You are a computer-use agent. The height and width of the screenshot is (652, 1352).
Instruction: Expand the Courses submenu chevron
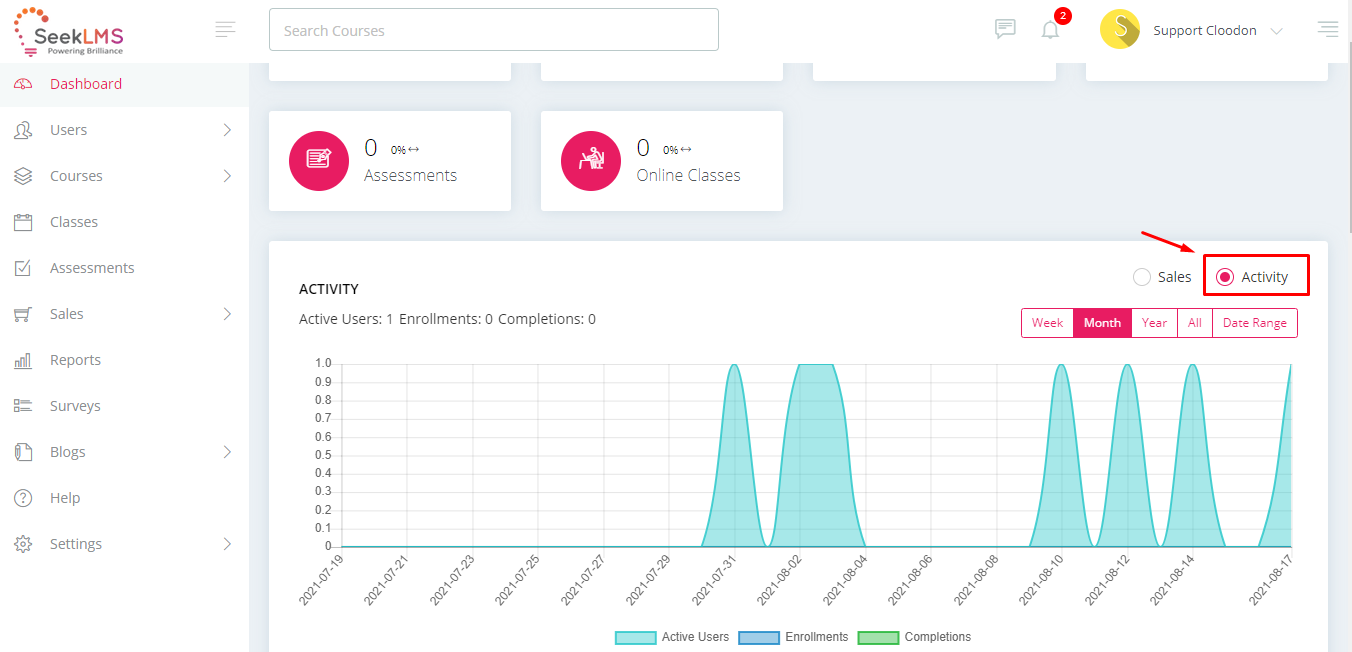click(227, 176)
